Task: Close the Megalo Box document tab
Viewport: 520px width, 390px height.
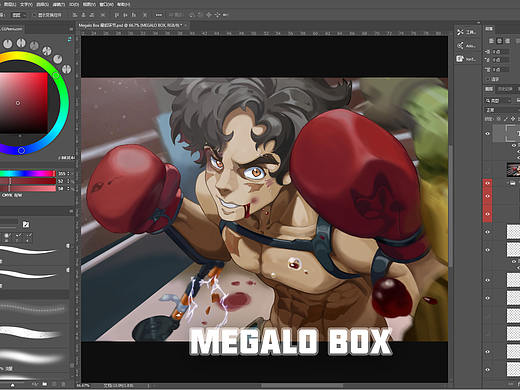Action: (186, 25)
